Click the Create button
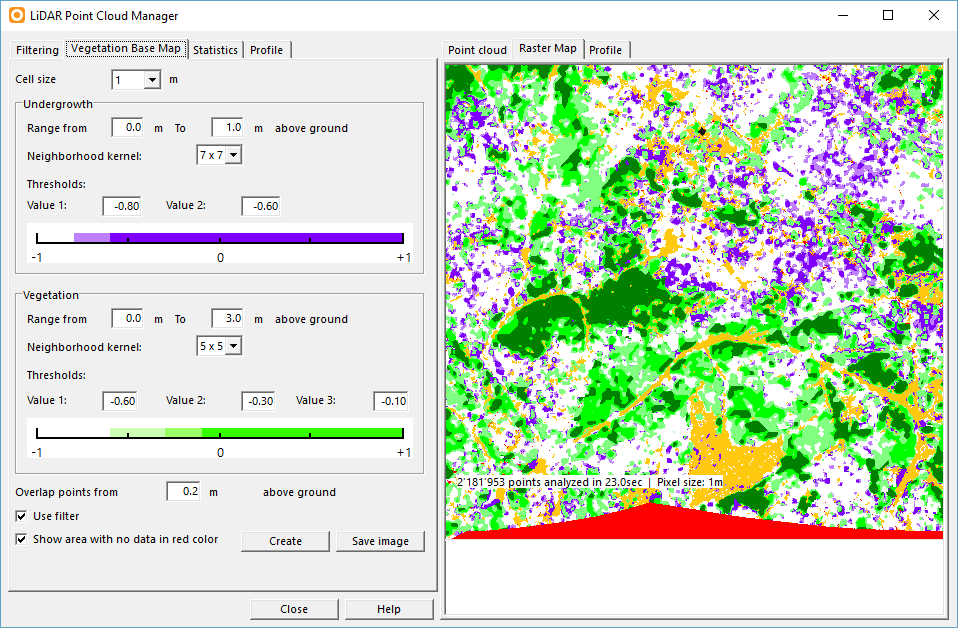 point(285,541)
